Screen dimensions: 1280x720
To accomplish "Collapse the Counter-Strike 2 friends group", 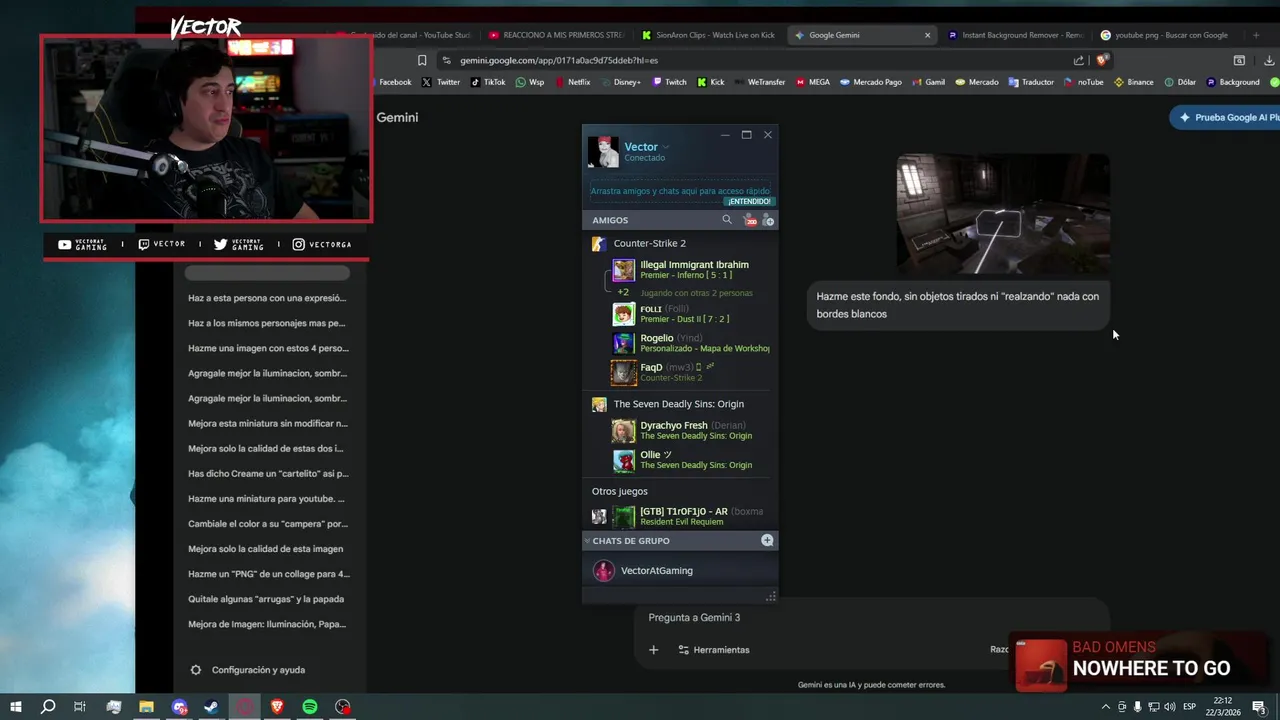I will (649, 243).
